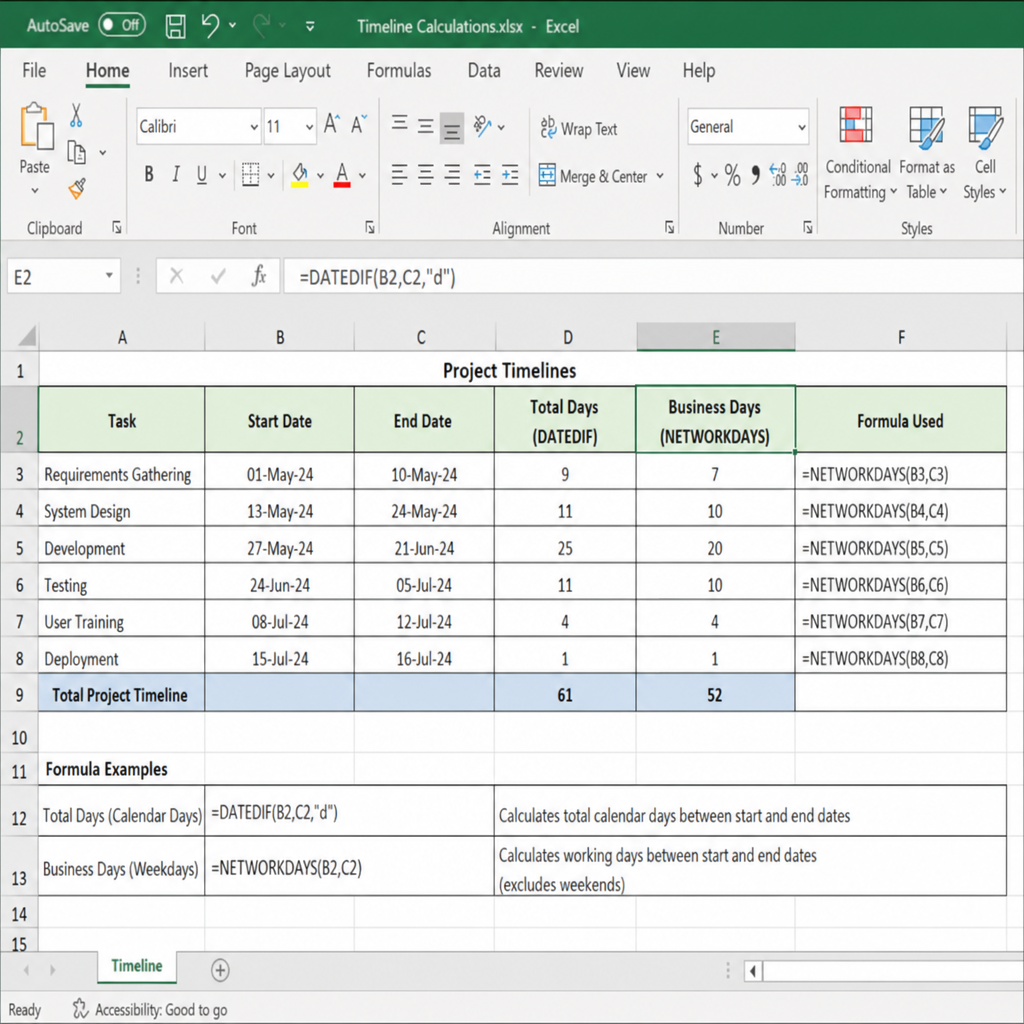Open the Paste options arrow
The image size is (1024, 1024).
pyautogui.click(x=35, y=191)
